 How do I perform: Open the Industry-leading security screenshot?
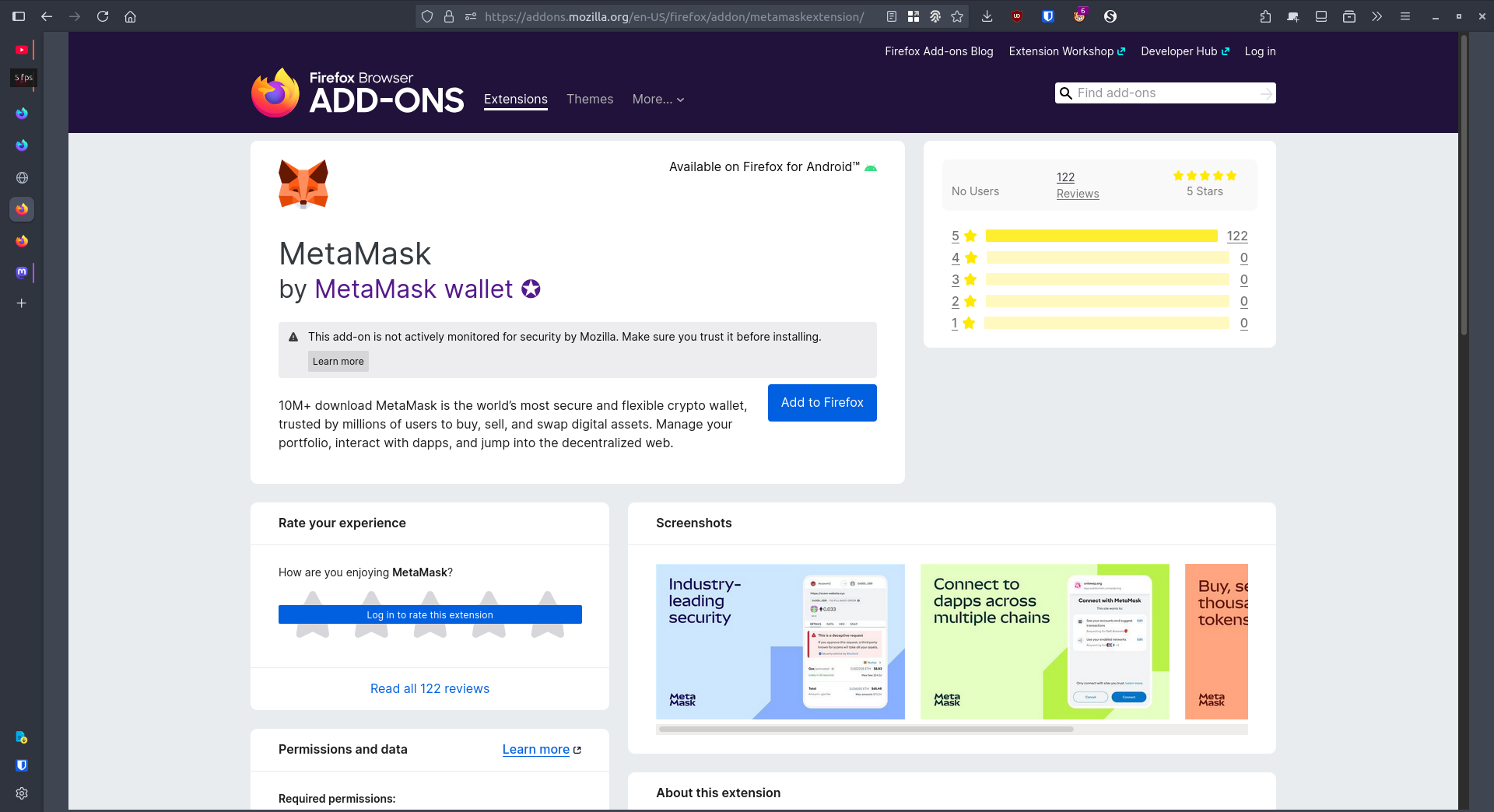click(780, 642)
